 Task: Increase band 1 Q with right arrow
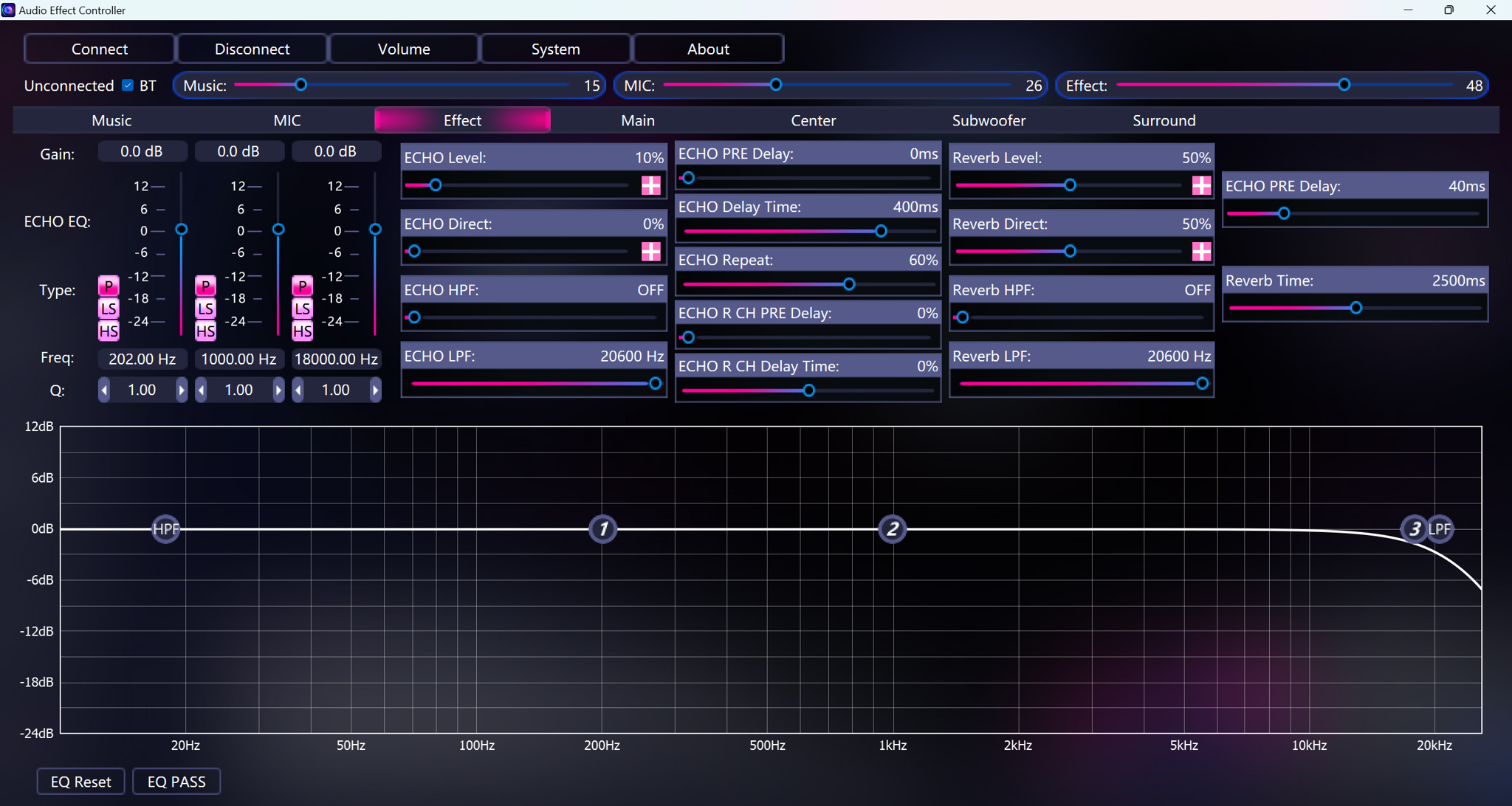pyautogui.click(x=181, y=390)
